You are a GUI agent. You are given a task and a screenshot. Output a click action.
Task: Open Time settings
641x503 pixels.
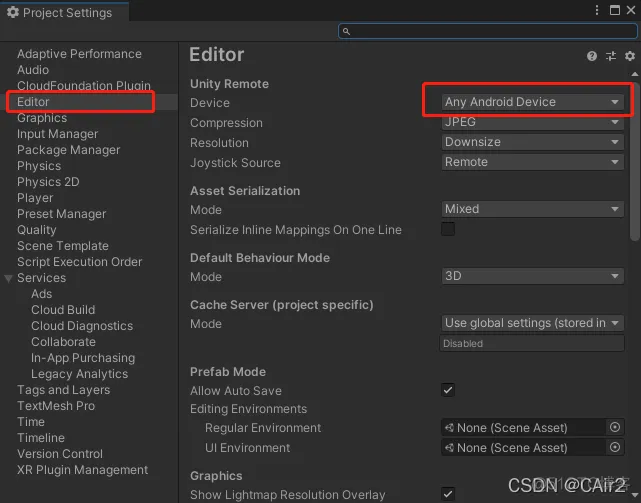pyautogui.click(x=31, y=421)
